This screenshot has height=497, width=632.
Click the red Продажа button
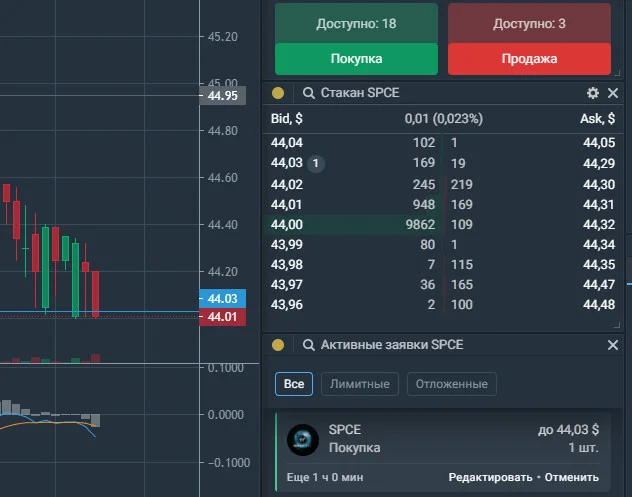[x=529, y=59]
